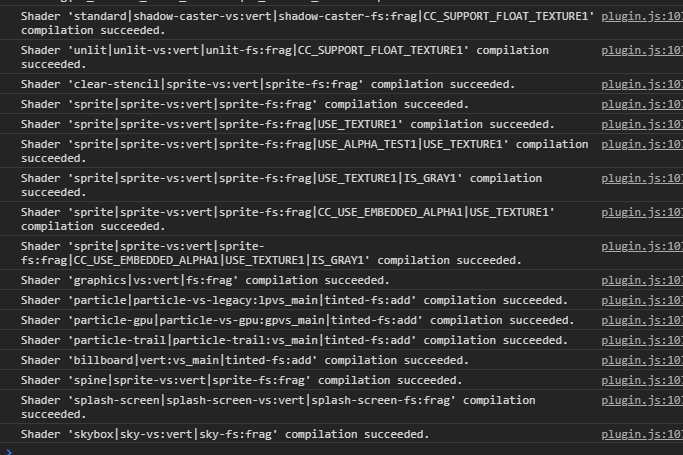The image size is (683, 455).
Task: Click source link next to 'particle-trail' shader
Action: click(641, 340)
